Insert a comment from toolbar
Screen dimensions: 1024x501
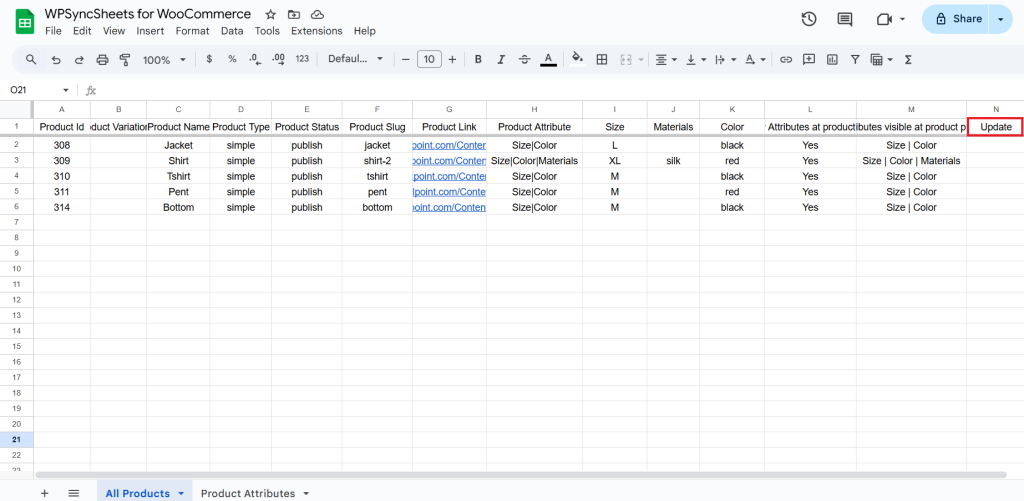(x=809, y=59)
